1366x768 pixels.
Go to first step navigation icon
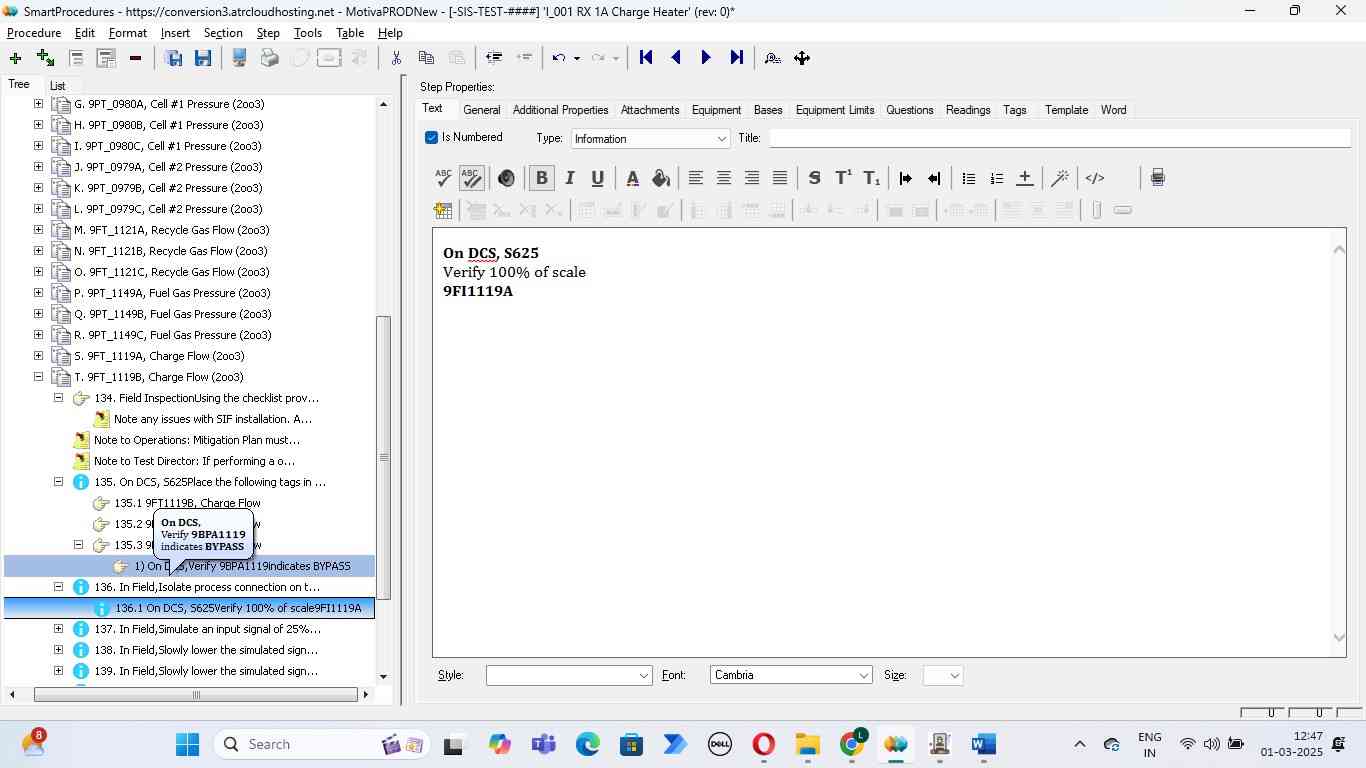(646, 58)
